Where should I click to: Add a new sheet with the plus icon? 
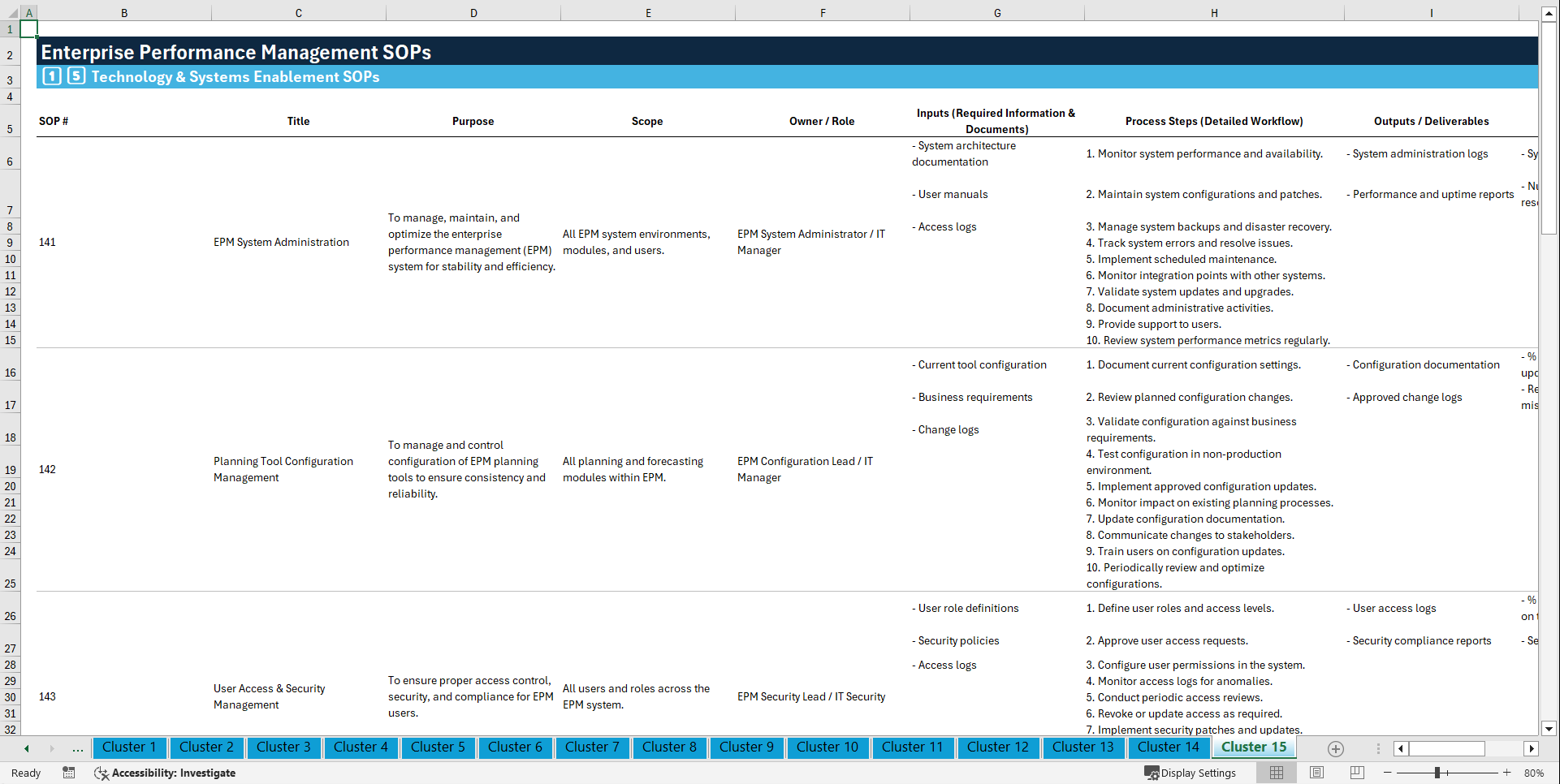1334,748
